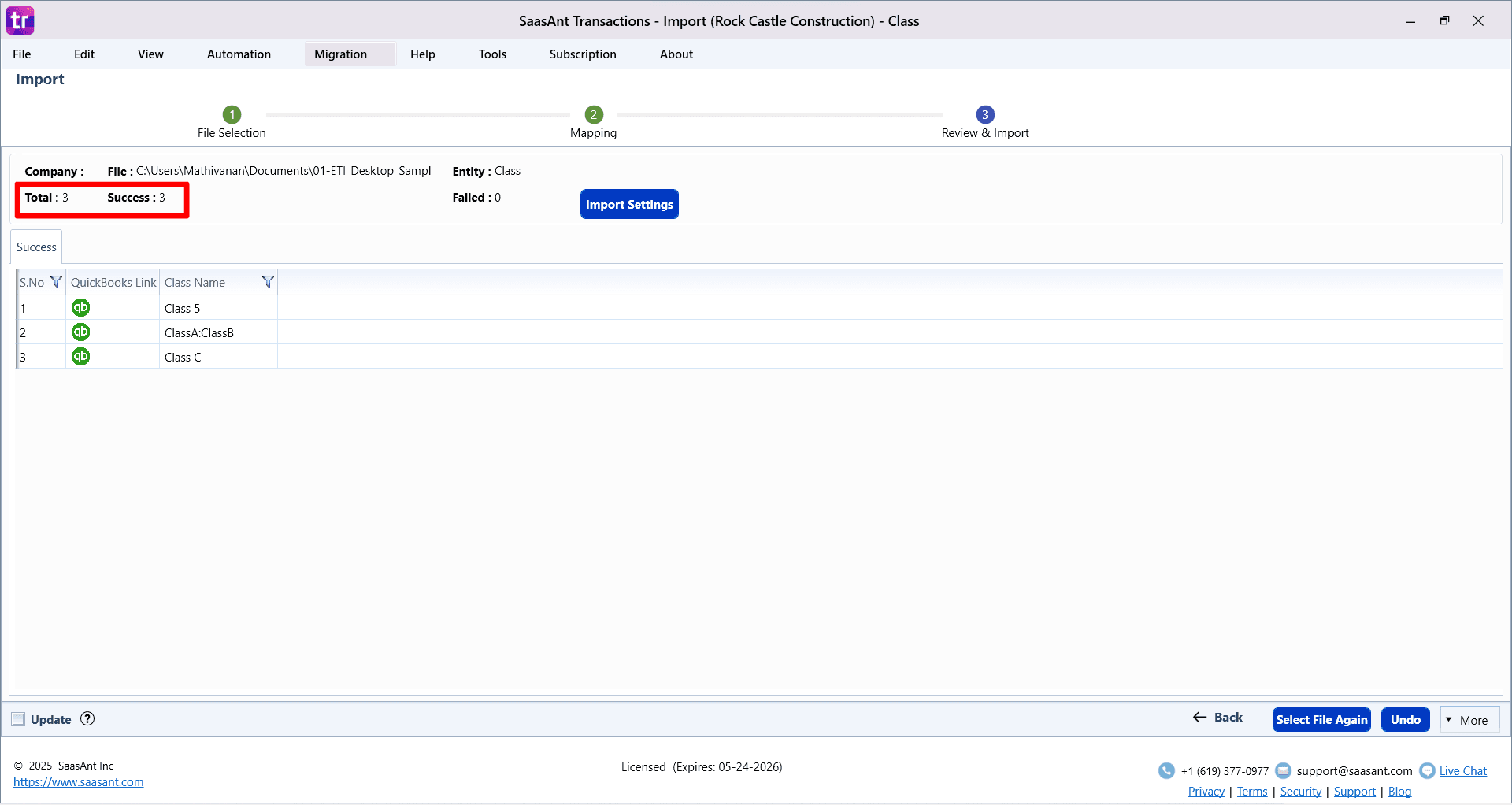Select the Class C cell
This screenshot has height=805, width=1512.
(x=219, y=357)
